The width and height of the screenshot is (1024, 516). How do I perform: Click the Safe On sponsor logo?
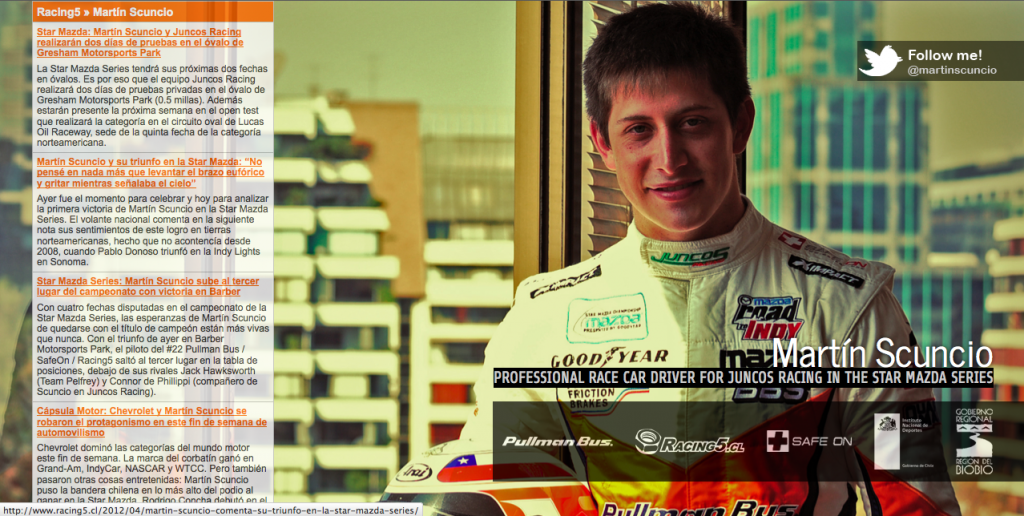pyautogui.click(x=809, y=442)
